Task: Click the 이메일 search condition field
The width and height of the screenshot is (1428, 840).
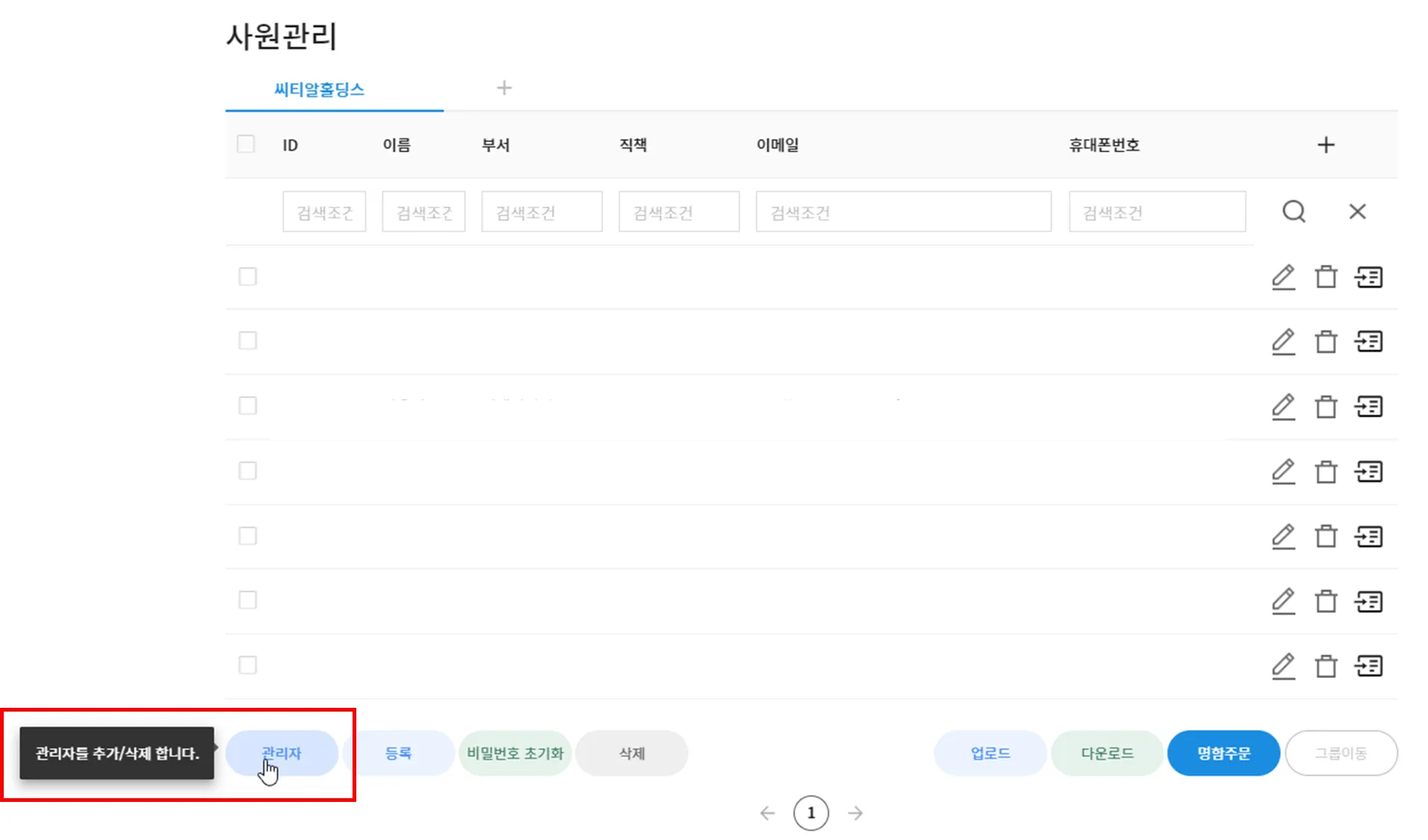Action: click(904, 212)
